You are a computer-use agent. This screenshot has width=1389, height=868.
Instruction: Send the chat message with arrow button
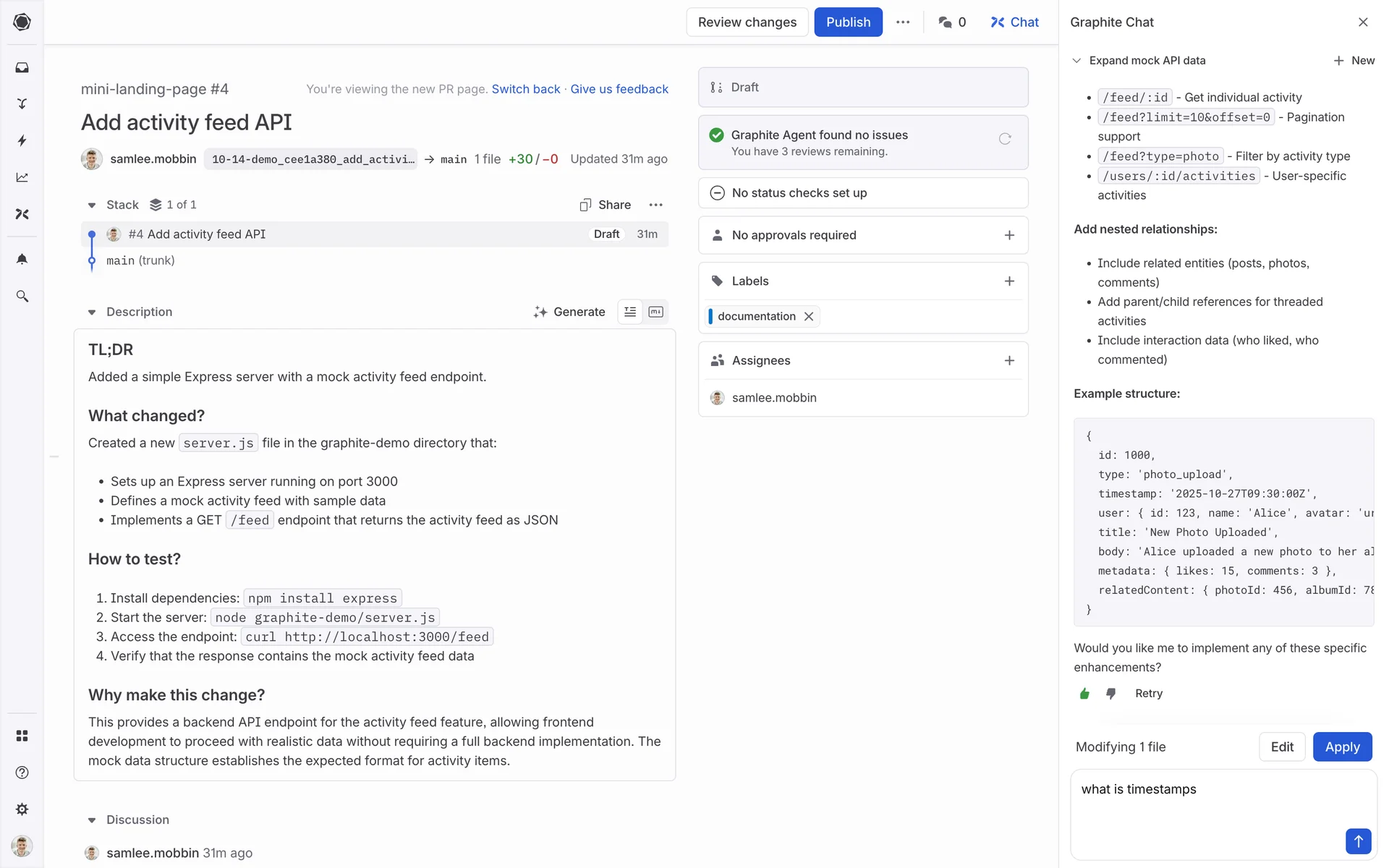[1358, 841]
